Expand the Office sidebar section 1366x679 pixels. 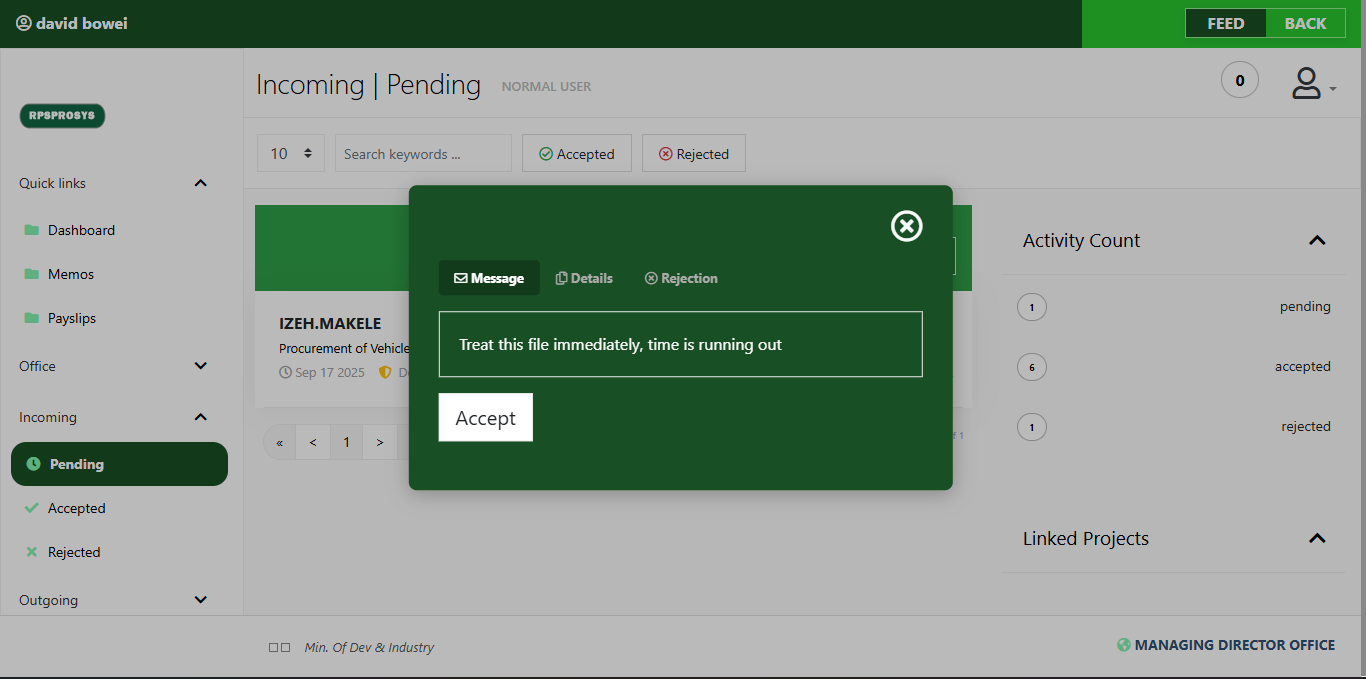point(200,366)
